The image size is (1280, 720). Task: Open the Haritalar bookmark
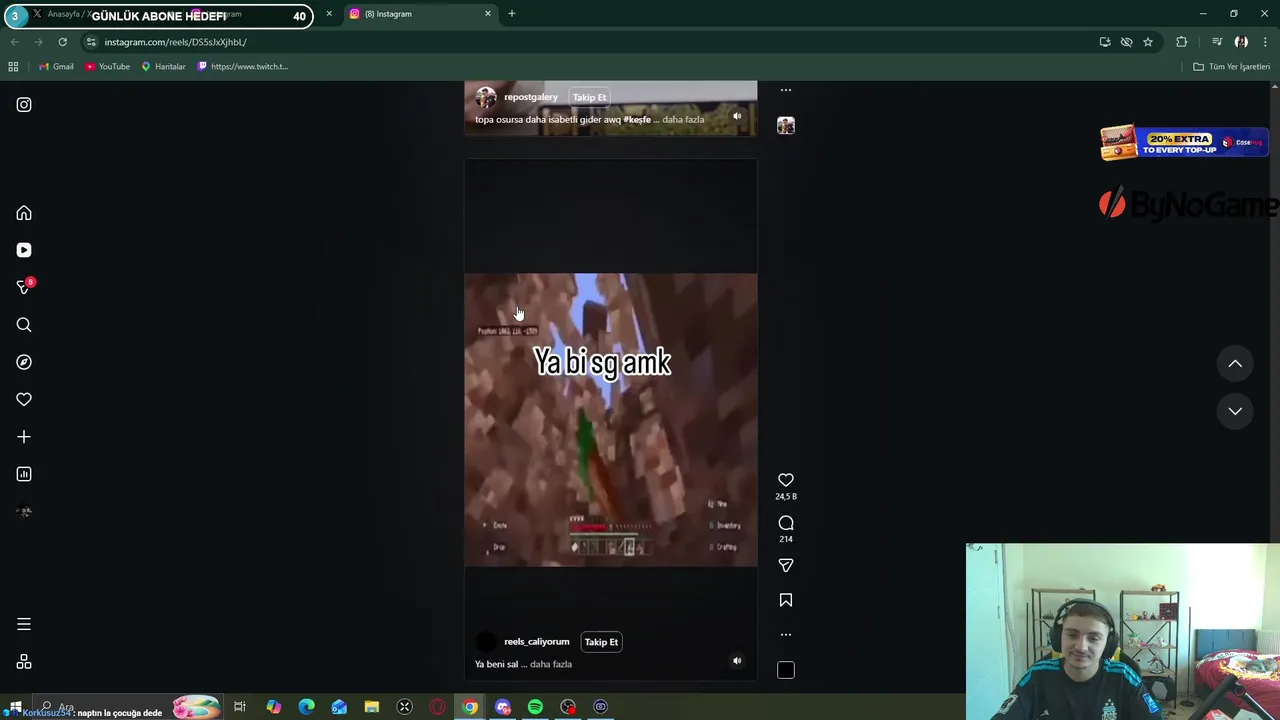click(164, 67)
